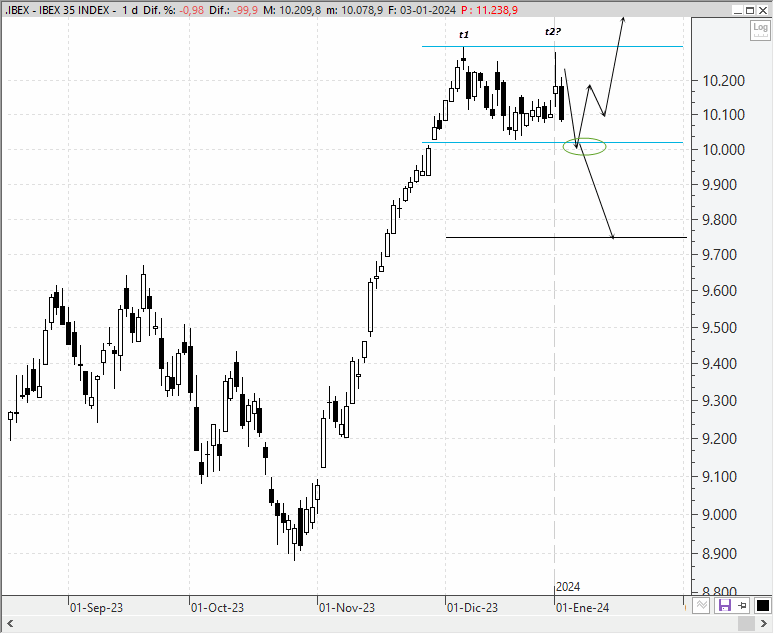The width and height of the screenshot is (774, 634).
Task: Click the 'F: 03-01-2024' date value
Action: click(x=422, y=10)
